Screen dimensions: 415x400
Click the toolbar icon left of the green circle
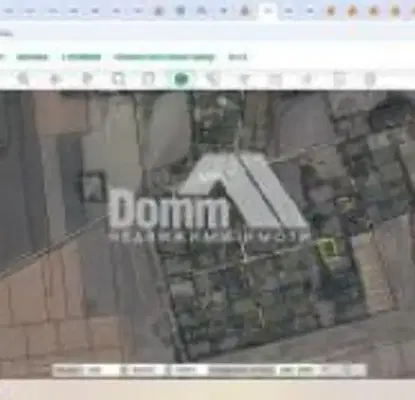coord(148,79)
